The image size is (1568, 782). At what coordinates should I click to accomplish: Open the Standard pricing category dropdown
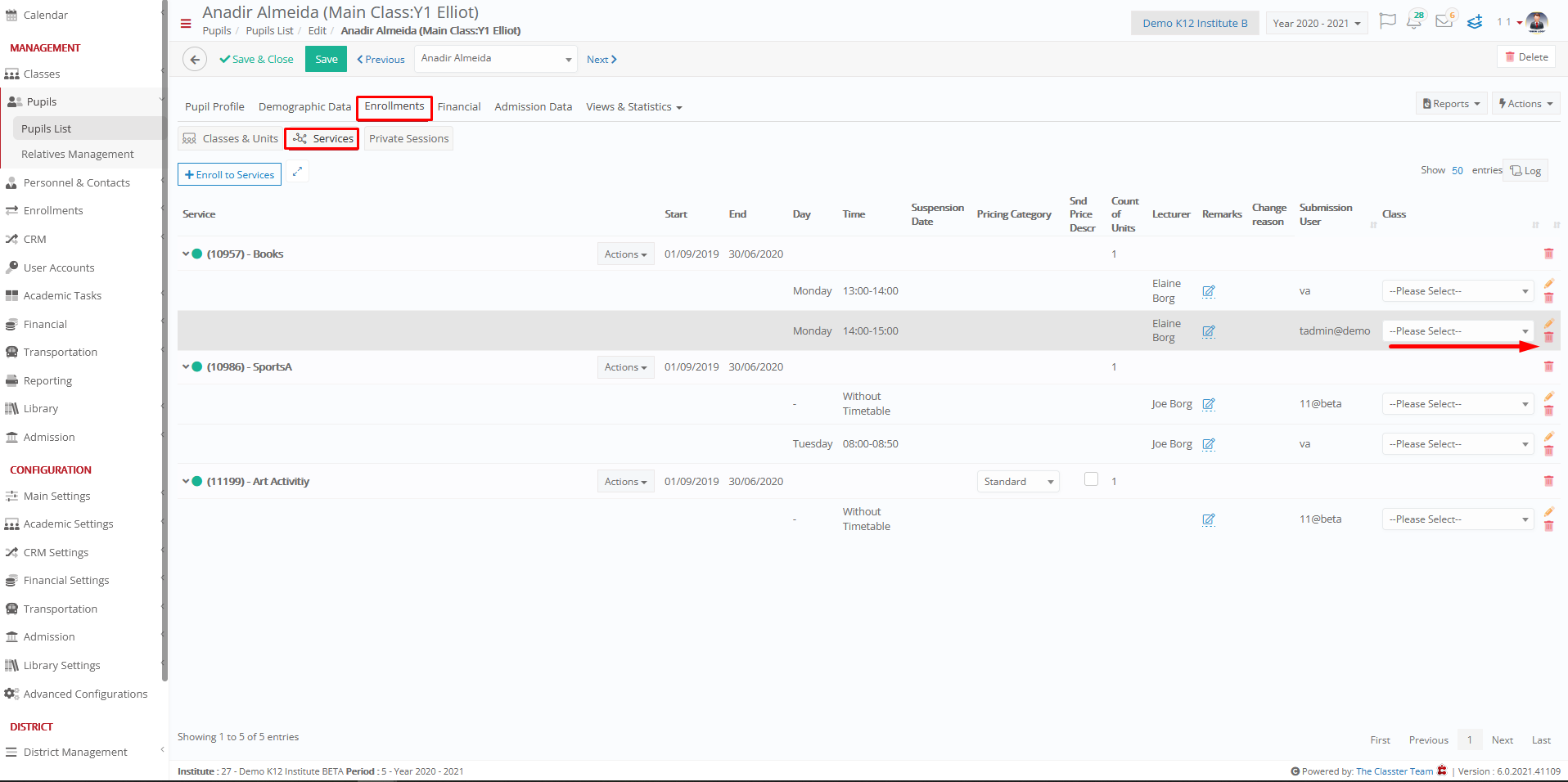[1018, 482]
